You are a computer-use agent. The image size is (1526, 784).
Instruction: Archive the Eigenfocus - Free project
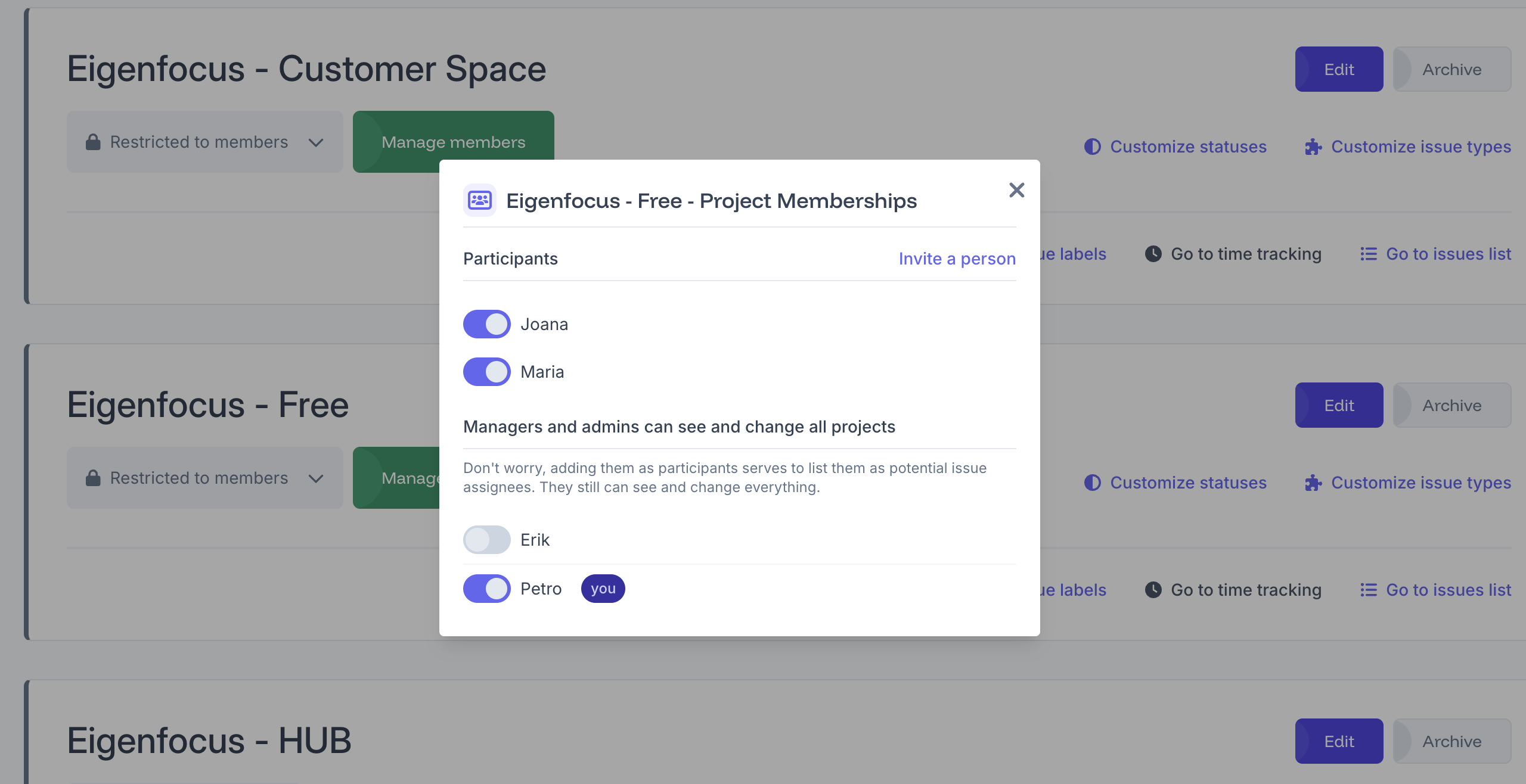tap(1451, 405)
